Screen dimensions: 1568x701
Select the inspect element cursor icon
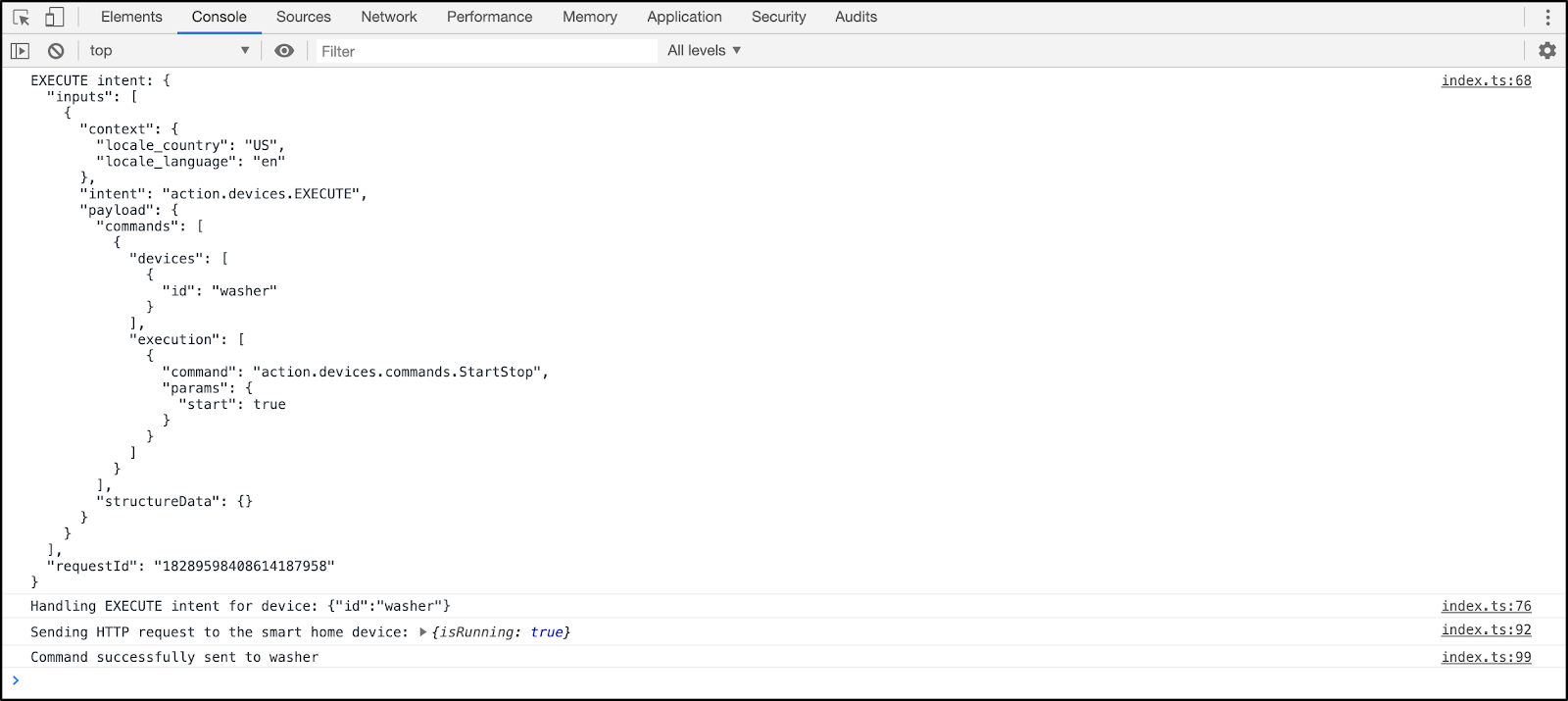click(22, 18)
